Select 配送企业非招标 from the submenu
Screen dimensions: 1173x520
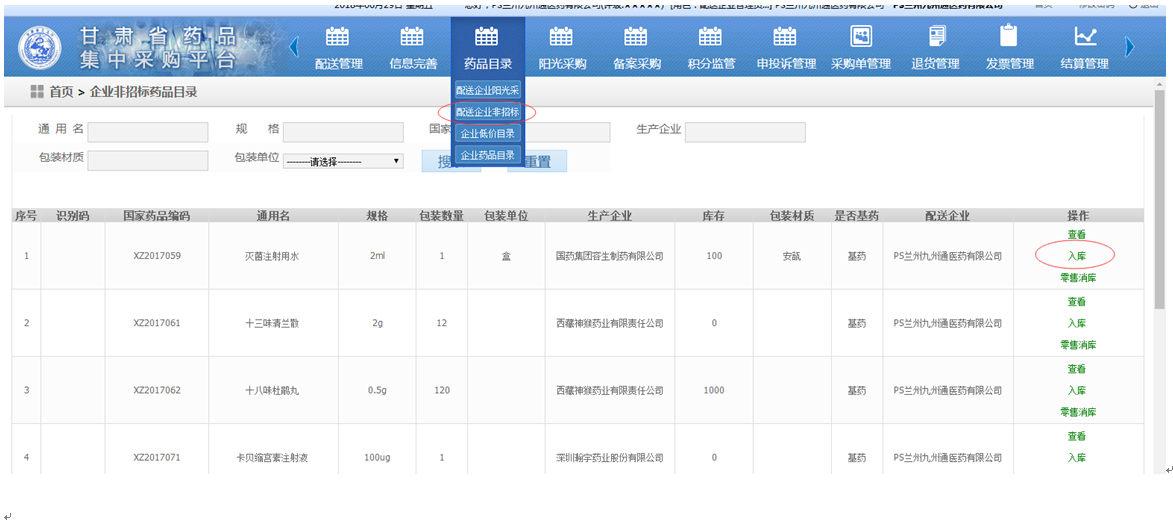point(488,111)
